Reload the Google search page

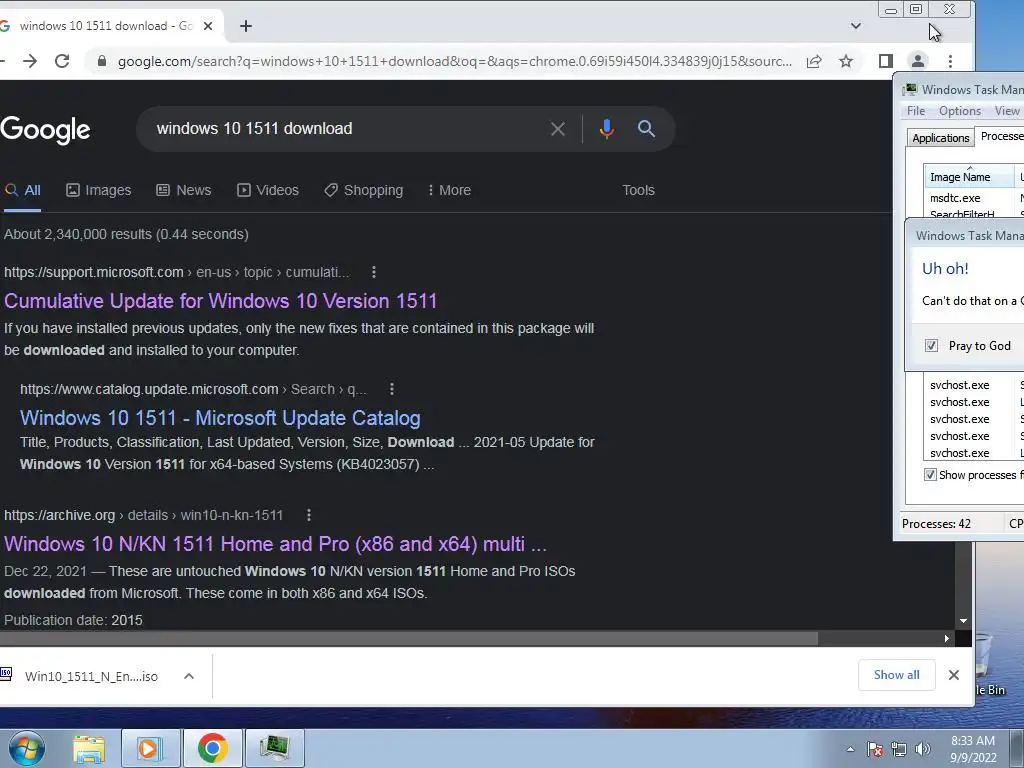point(62,61)
